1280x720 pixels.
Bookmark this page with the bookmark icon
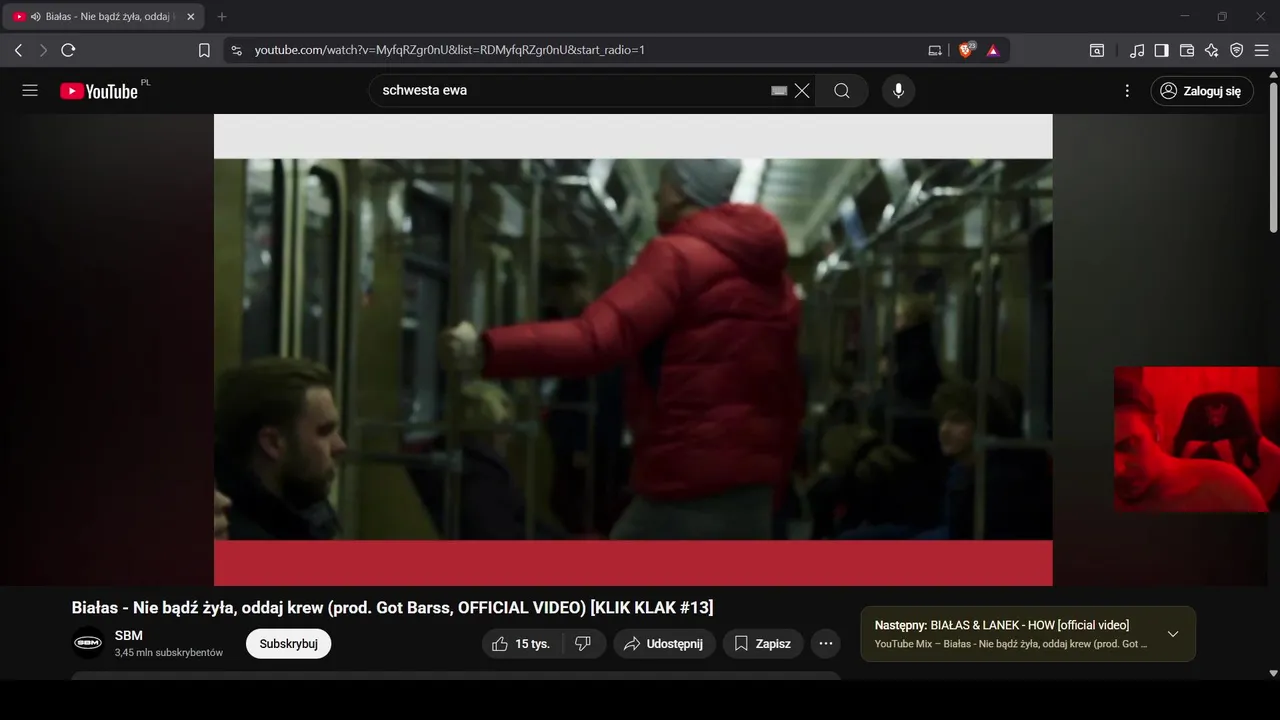click(204, 50)
